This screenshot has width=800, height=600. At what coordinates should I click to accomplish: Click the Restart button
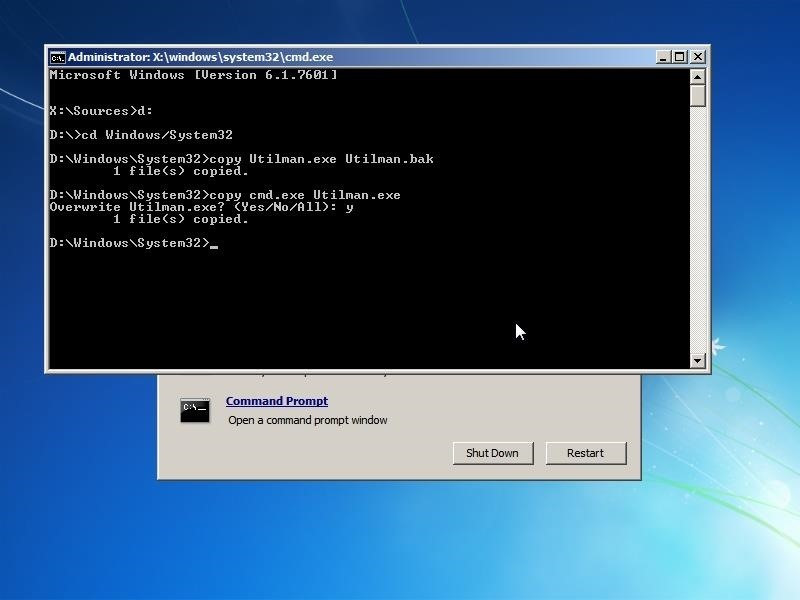[586, 453]
